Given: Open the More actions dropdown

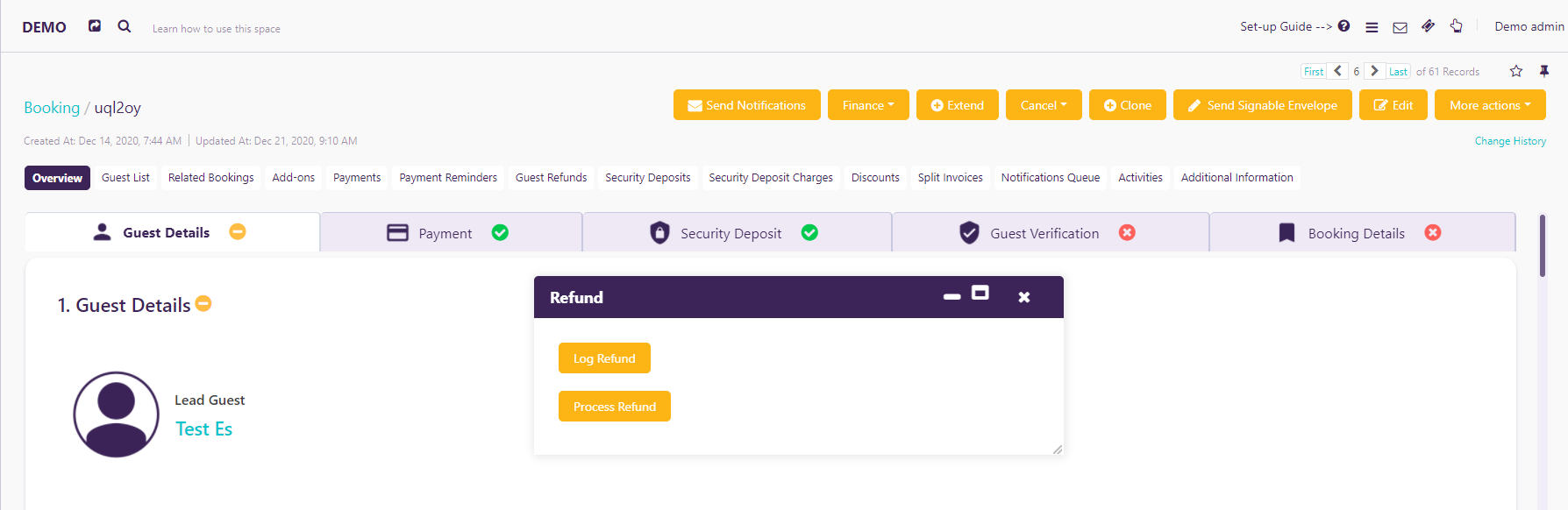Looking at the screenshot, I should pos(1490,105).
